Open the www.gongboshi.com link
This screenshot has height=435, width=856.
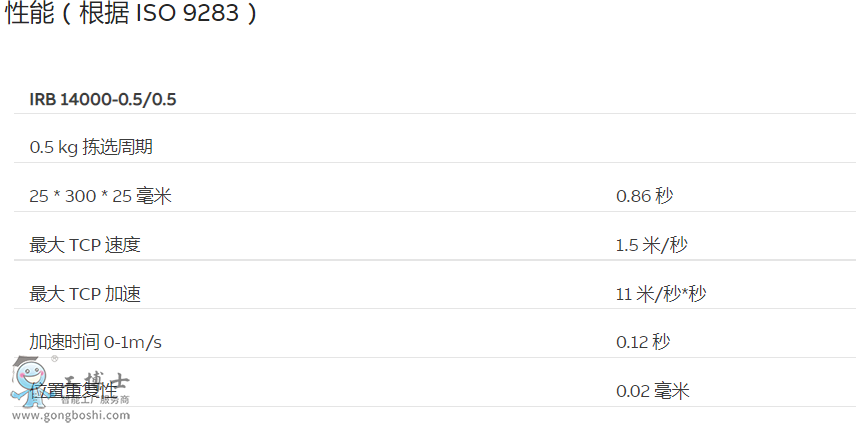tap(70, 413)
